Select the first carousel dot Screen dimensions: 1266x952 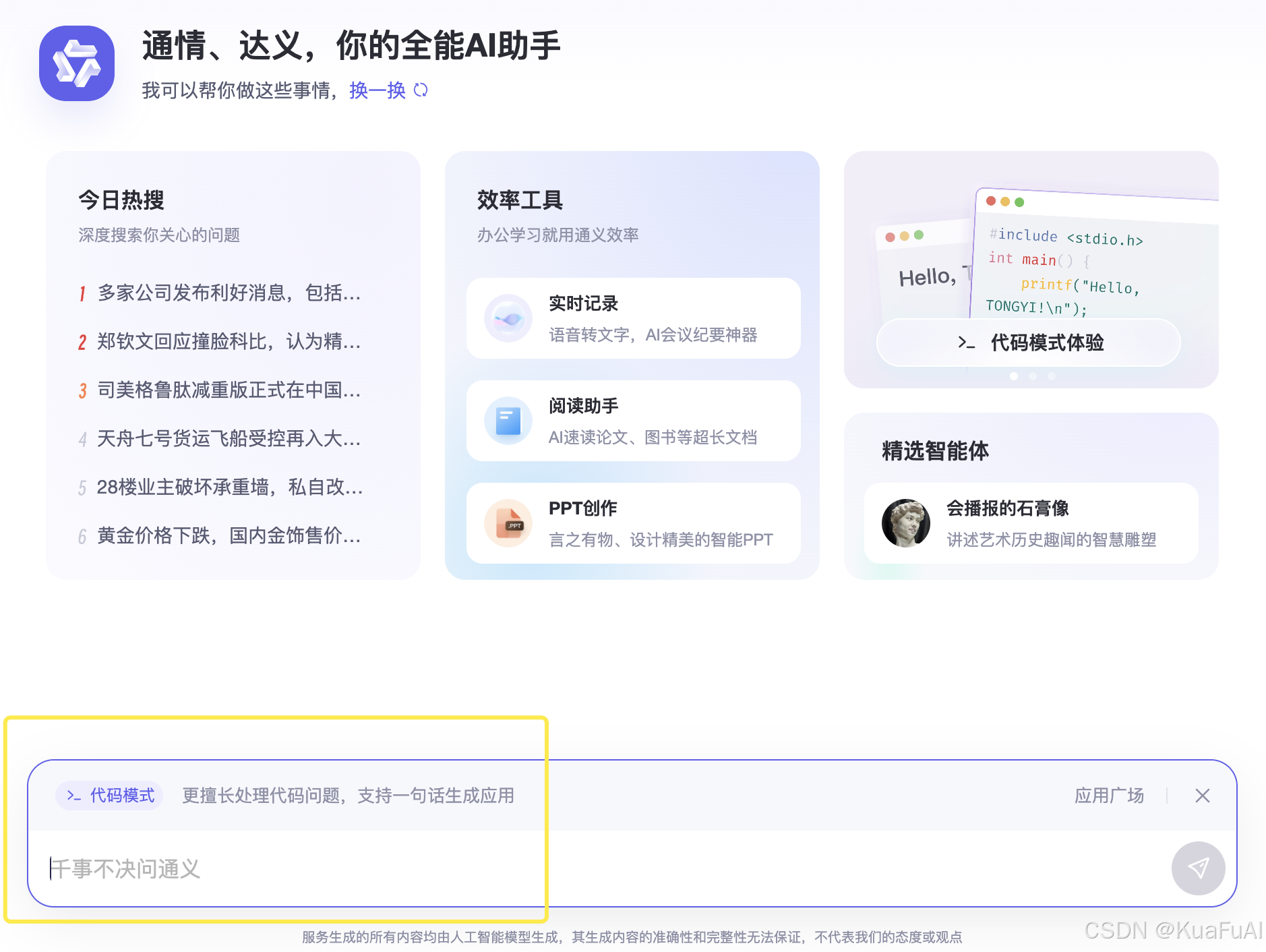(1014, 376)
